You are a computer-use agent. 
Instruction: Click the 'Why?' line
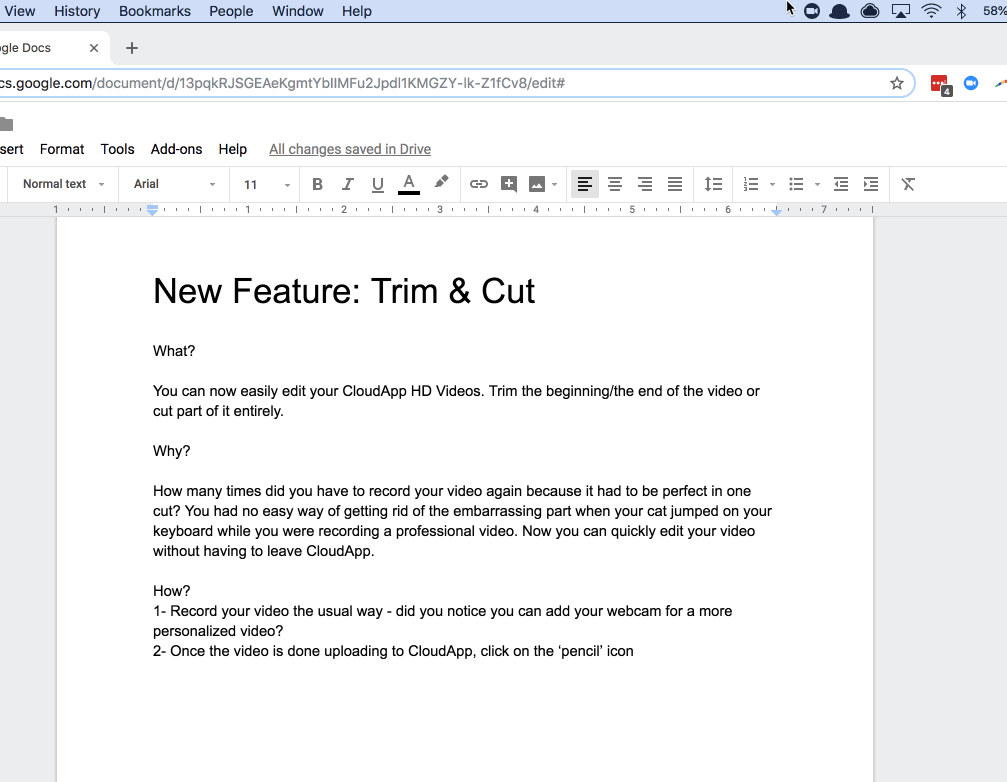(171, 451)
